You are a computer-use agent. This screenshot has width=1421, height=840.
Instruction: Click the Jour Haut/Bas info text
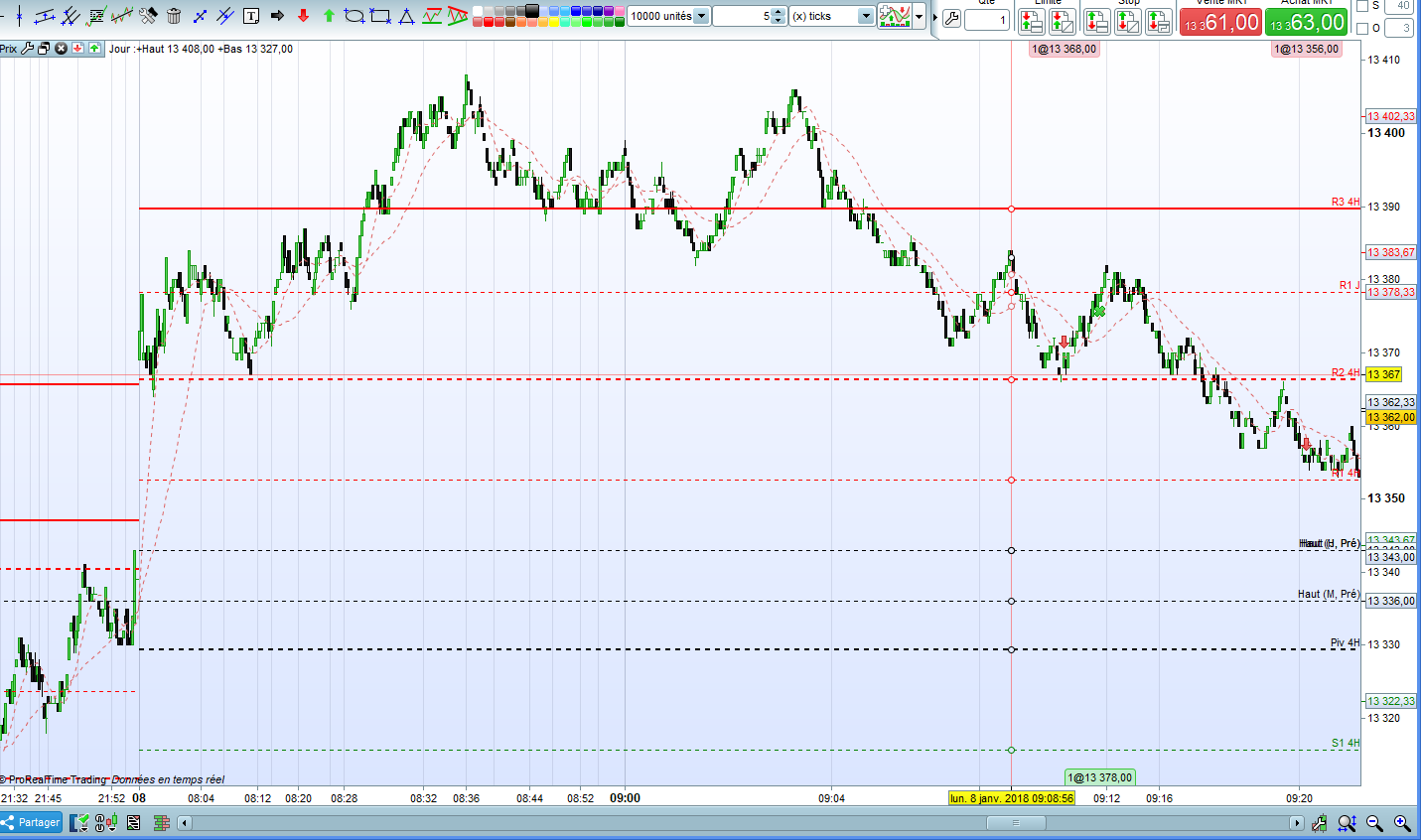201,49
